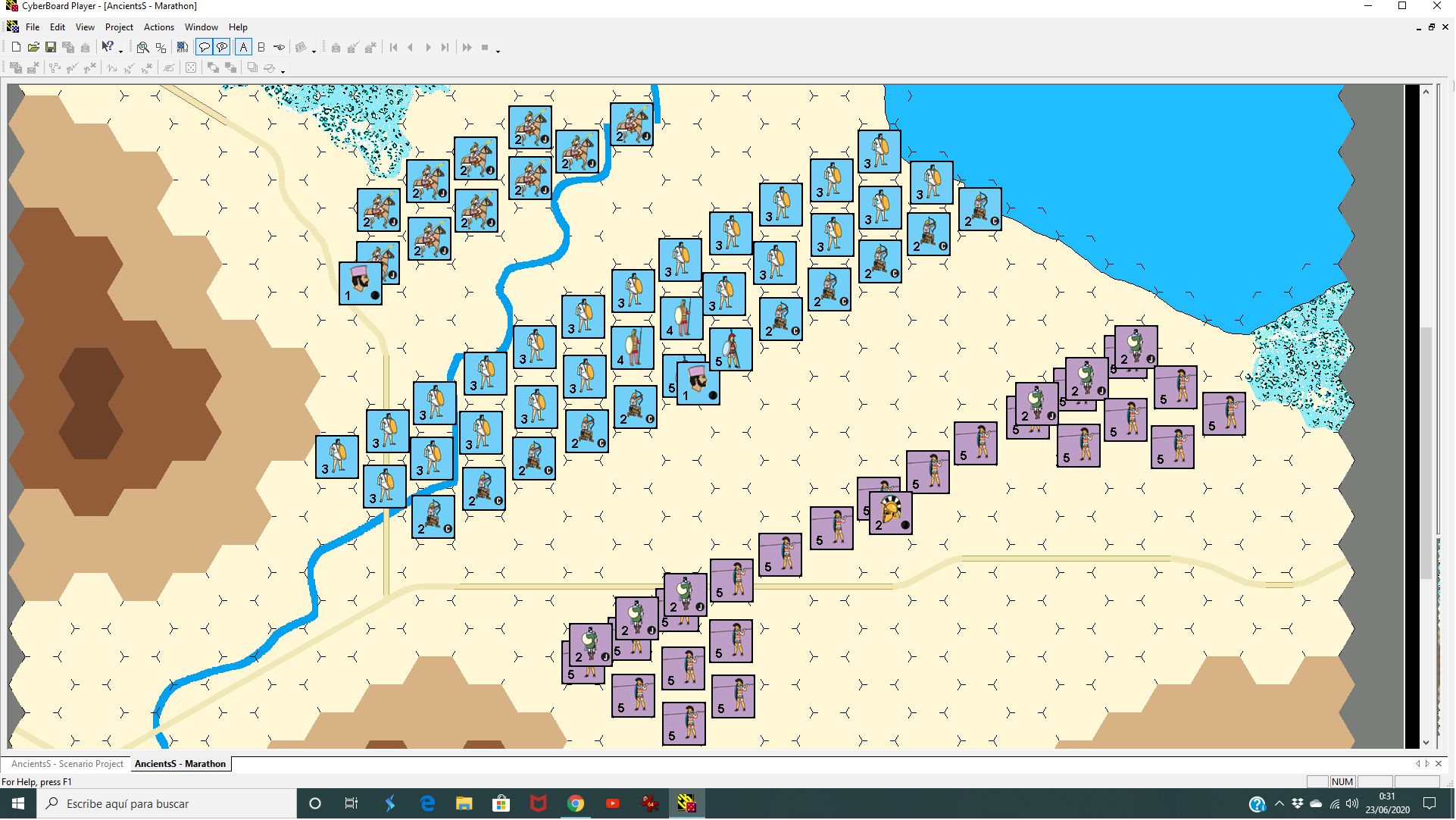Open the View menu
Viewport: 1456px width, 820px height.
[x=85, y=27]
